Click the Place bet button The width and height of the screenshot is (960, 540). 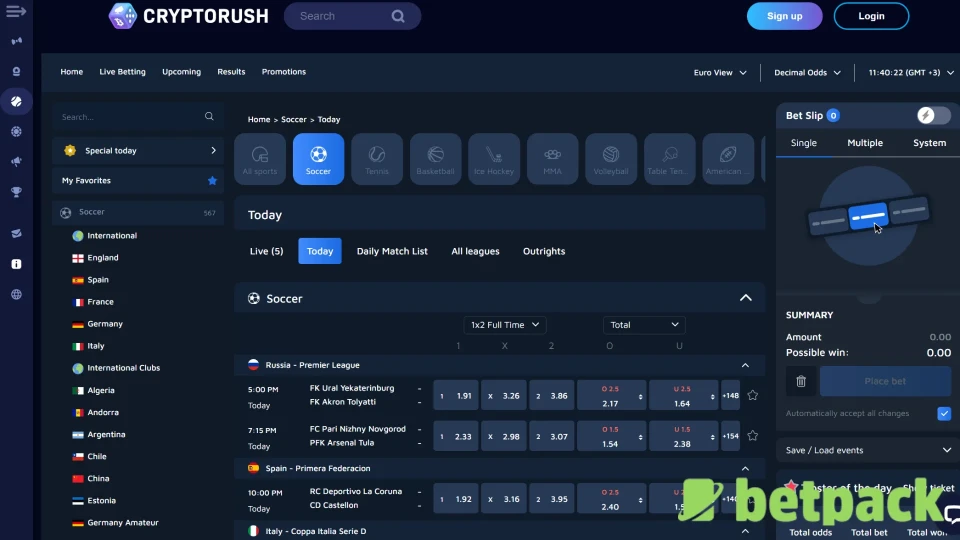click(885, 381)
